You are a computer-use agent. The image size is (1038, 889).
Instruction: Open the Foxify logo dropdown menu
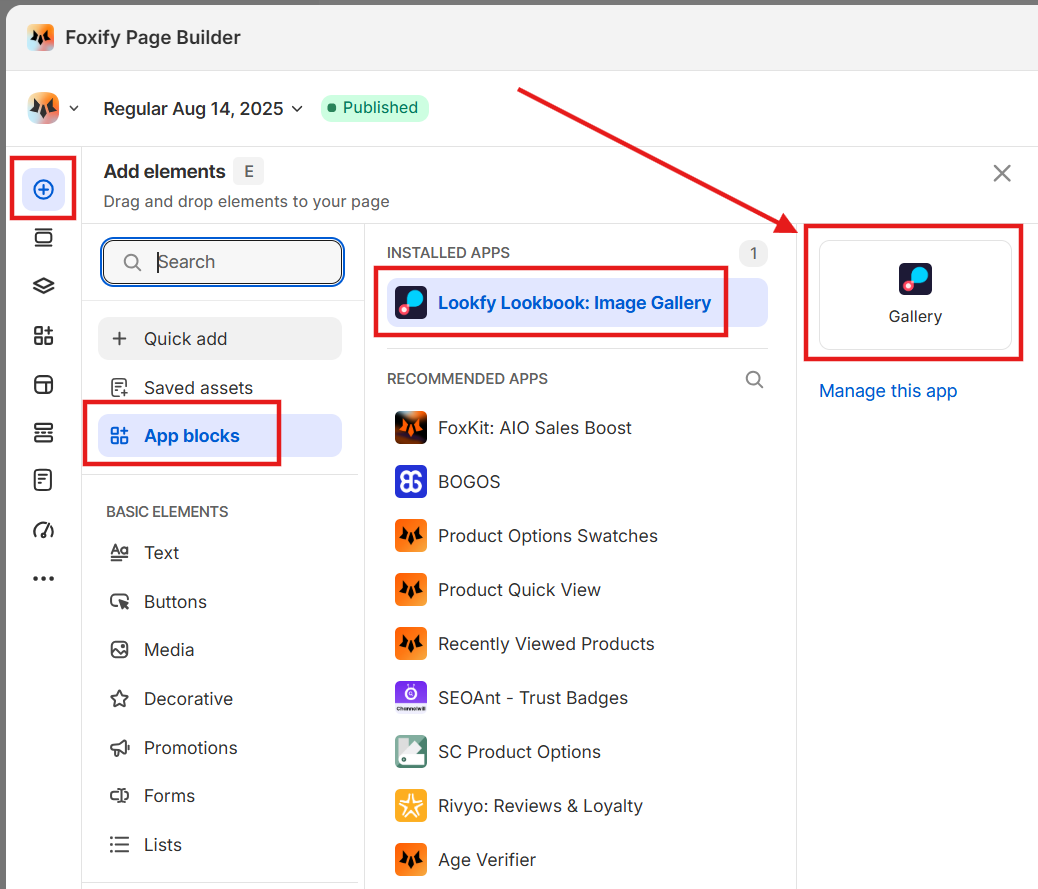[x=54, y=108]
